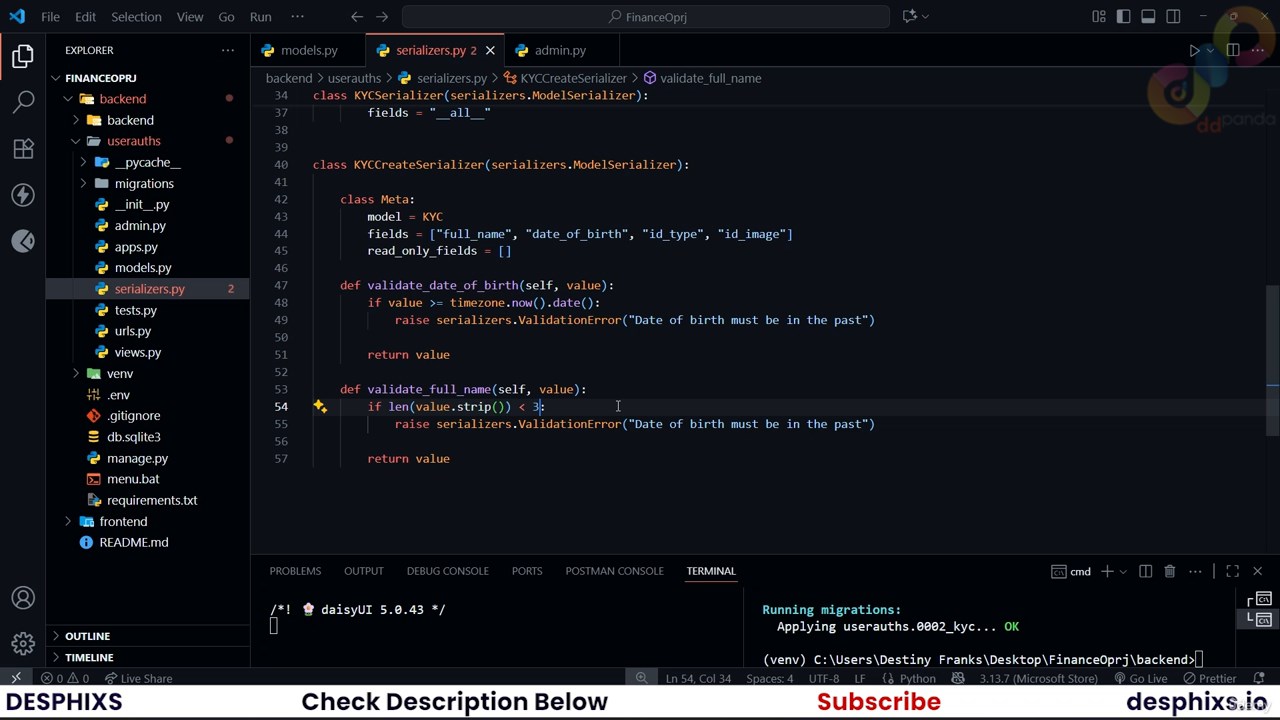Open terminal panel More Actions ellipsis
The width and height of the screenshot is (1280, 720).
point(1195,571)
